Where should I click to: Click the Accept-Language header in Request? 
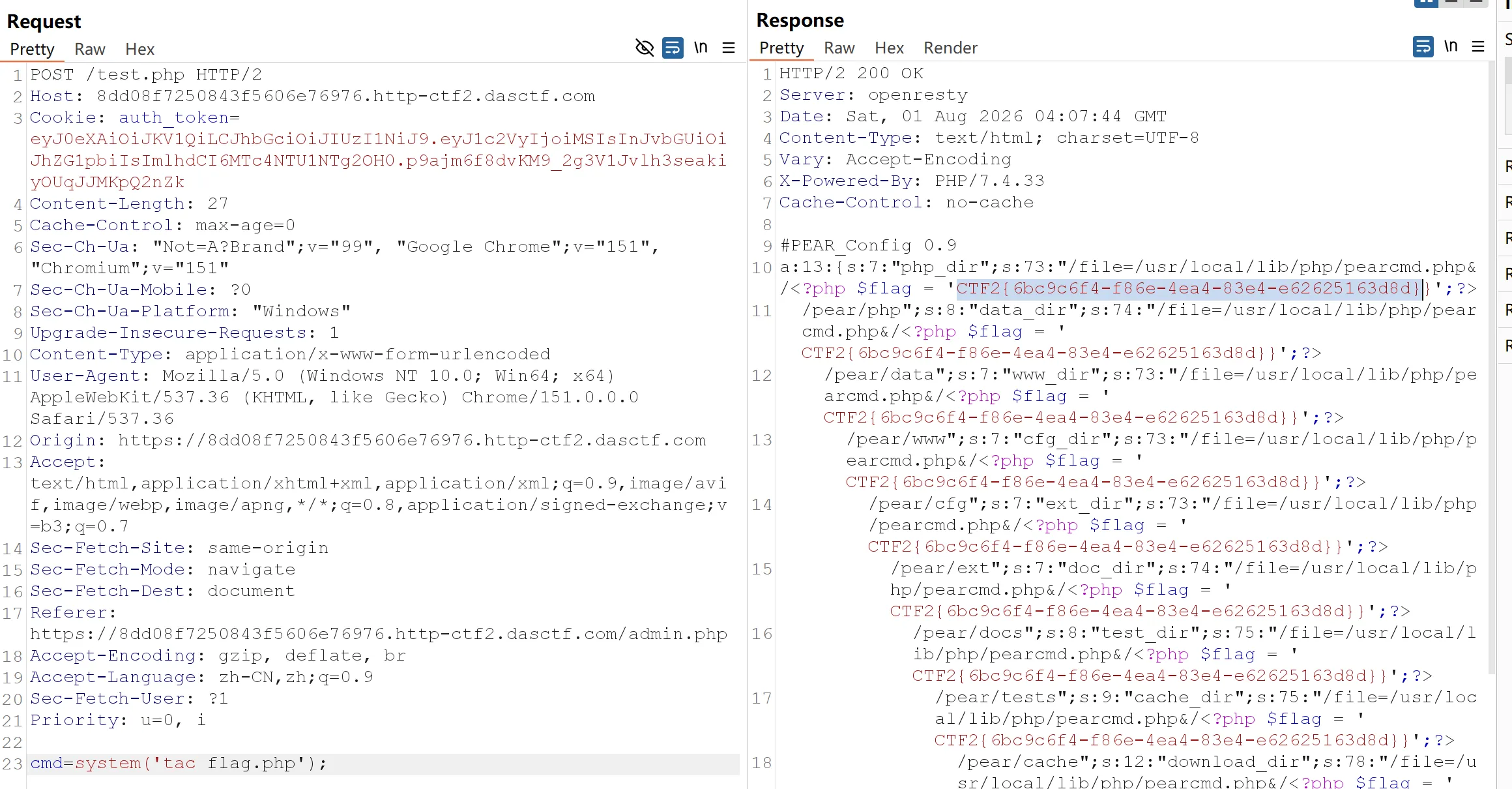(x=202, y=677)
